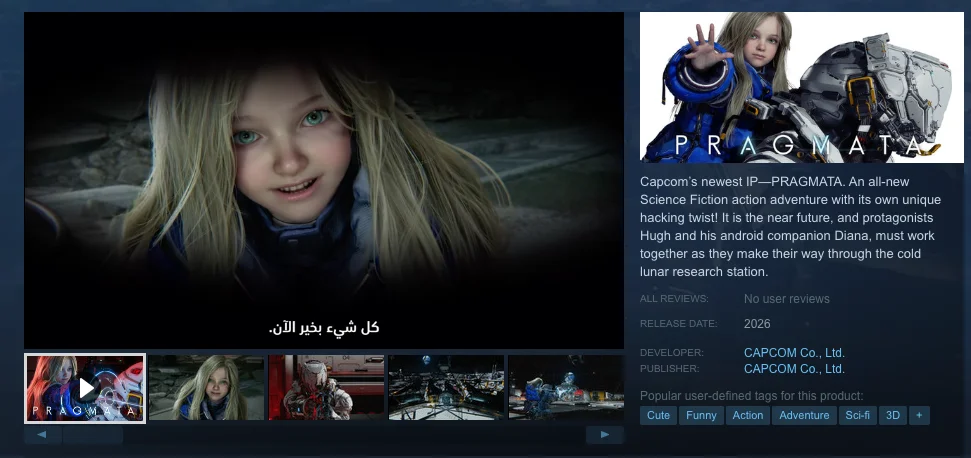971x458 pixels.
Task: Grab the thumbnail strip scrollbar handle
Action: coord(93,435)
